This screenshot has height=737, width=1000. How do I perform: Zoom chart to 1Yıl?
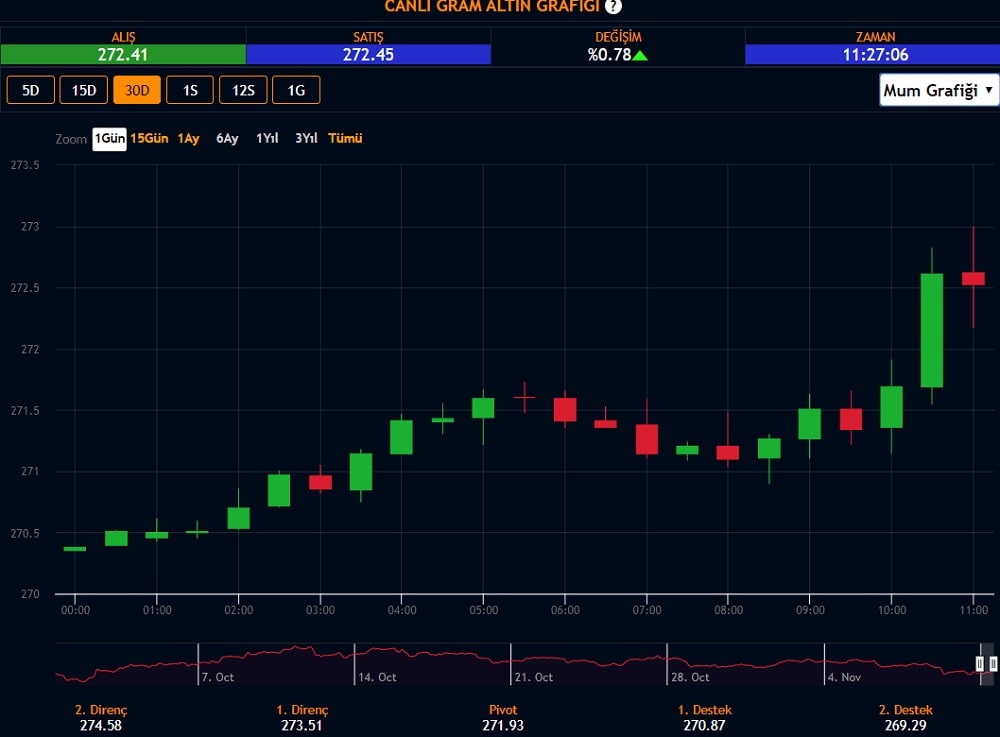coord(267,139)
